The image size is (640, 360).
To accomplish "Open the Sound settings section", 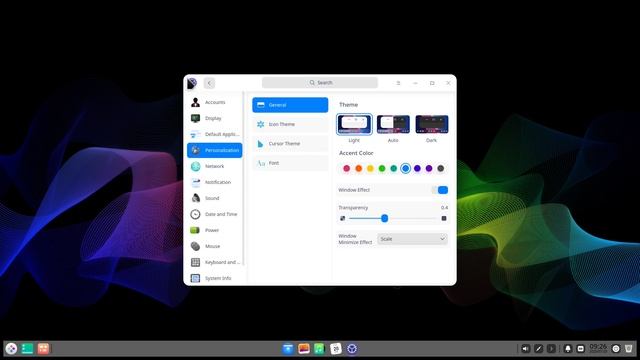I will click(x=215, y=198).
